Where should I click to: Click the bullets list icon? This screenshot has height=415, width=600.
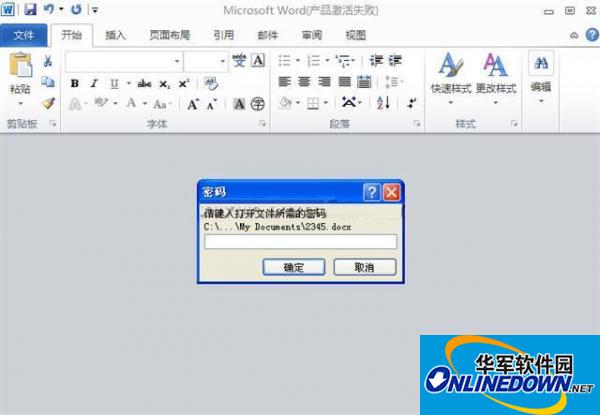click(284, 60)
